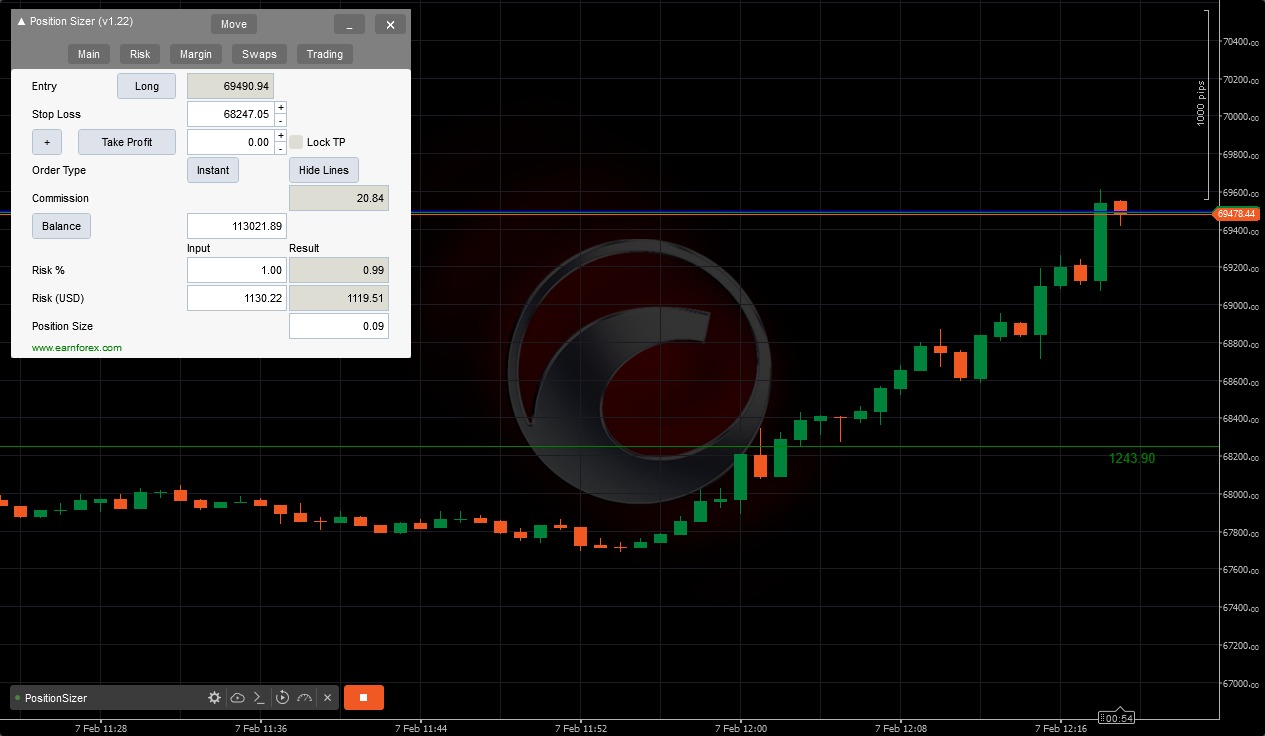The image size is (1265, 736).
Task: Open PositionSizer settings gear icon
Action: point(214,698)
